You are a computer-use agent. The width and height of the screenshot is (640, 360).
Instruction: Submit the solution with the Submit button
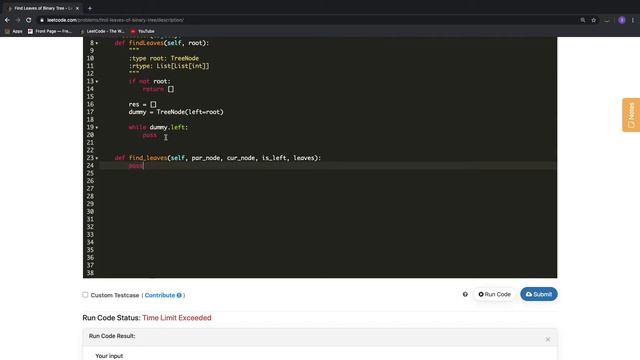[538, 294]
